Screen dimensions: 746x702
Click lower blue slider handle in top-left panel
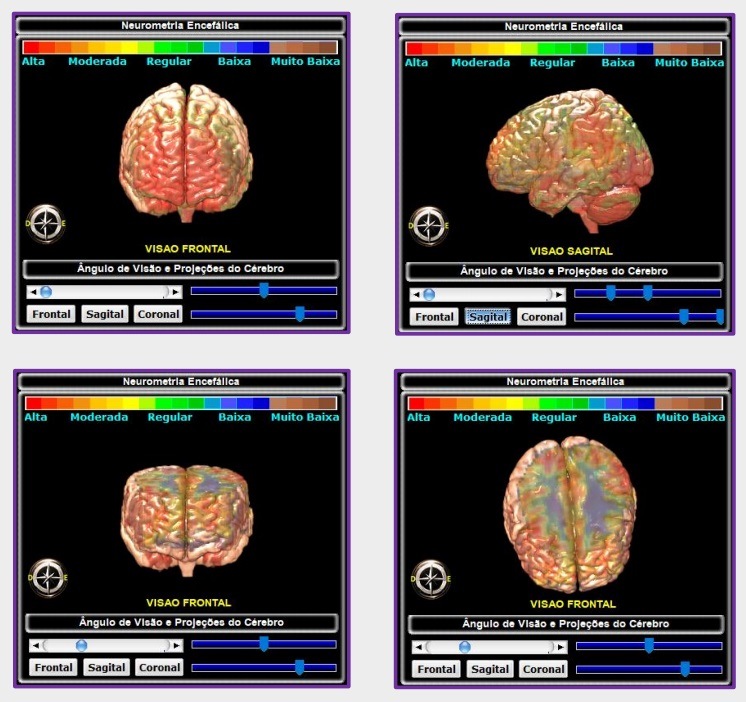[x=300, y=314]
